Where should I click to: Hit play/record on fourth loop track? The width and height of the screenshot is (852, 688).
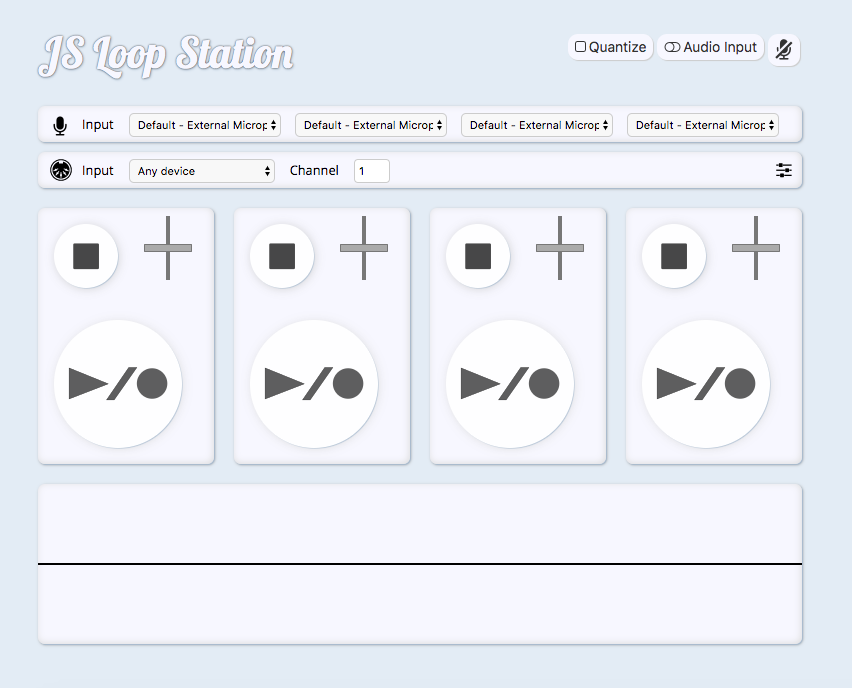click(706, 384)
